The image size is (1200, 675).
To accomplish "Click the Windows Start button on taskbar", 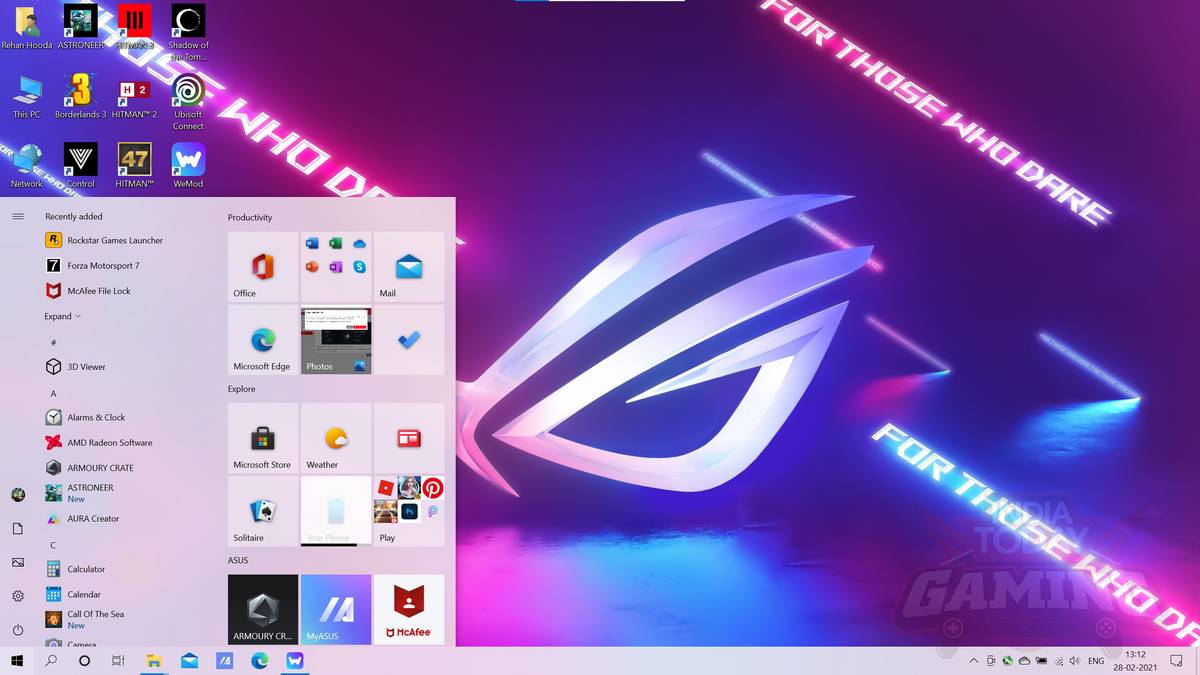I will click(x=17, y=661).
